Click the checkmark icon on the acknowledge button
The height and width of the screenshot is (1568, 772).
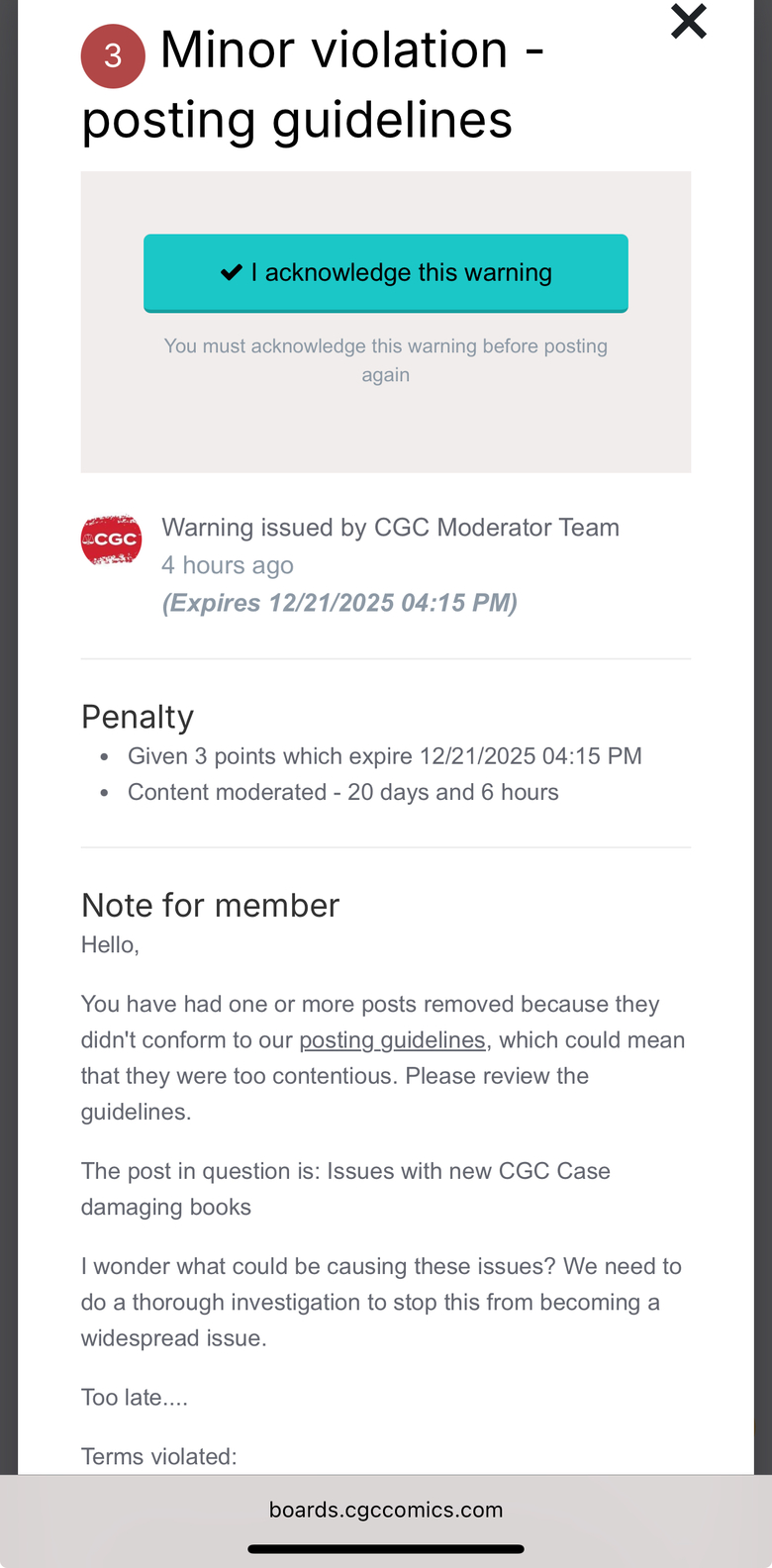[x=231, y=272]
